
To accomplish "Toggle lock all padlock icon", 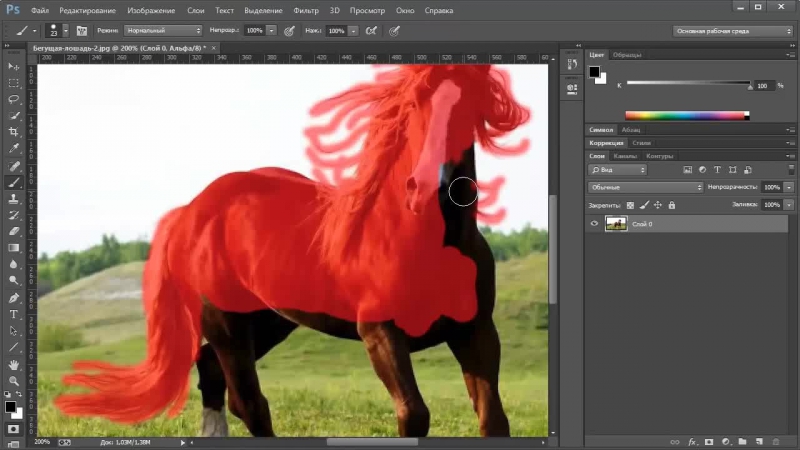I will pyautogui.click(x=671, y=205).
